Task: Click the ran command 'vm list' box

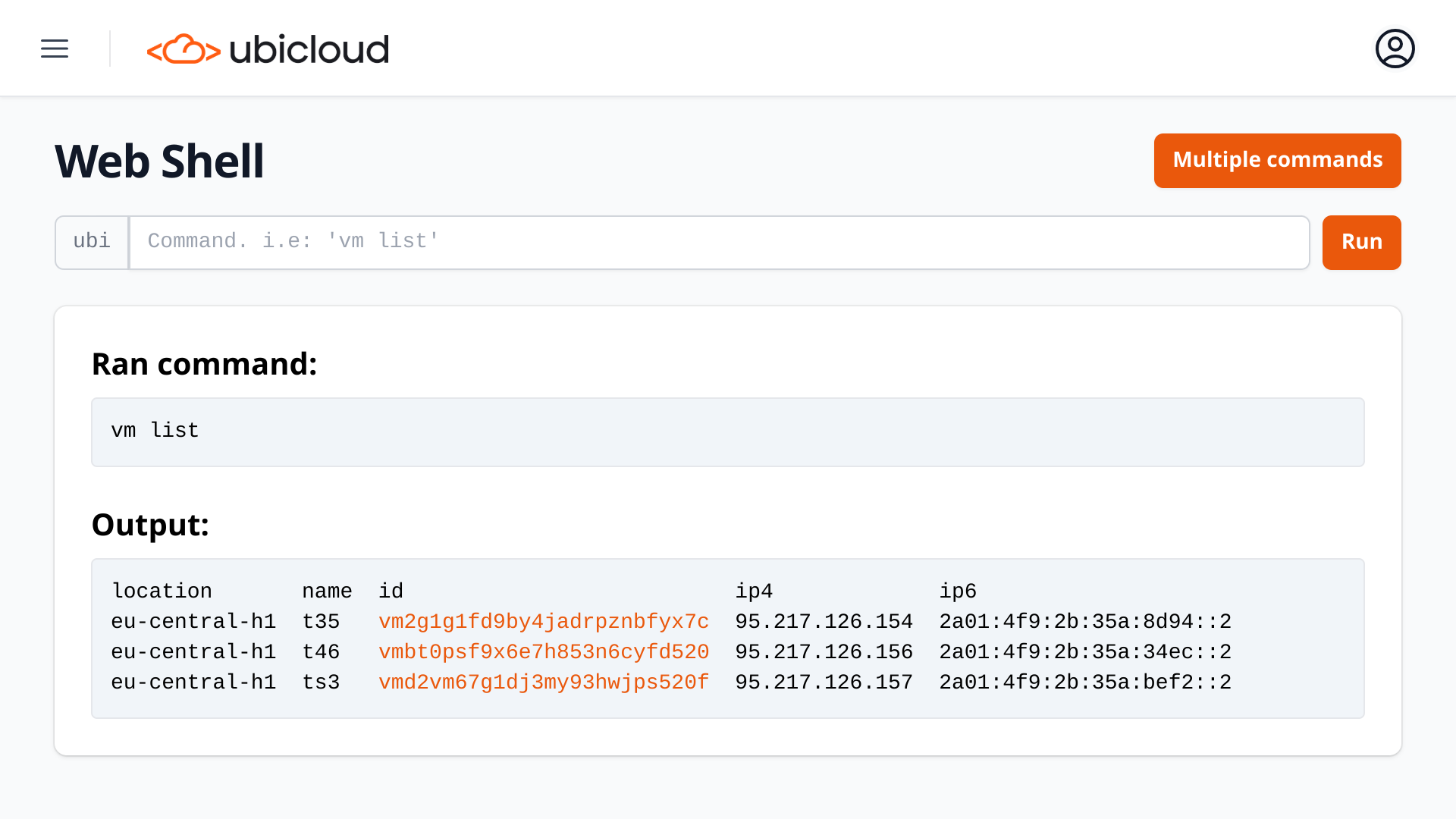Action: (x=726, y=431)
